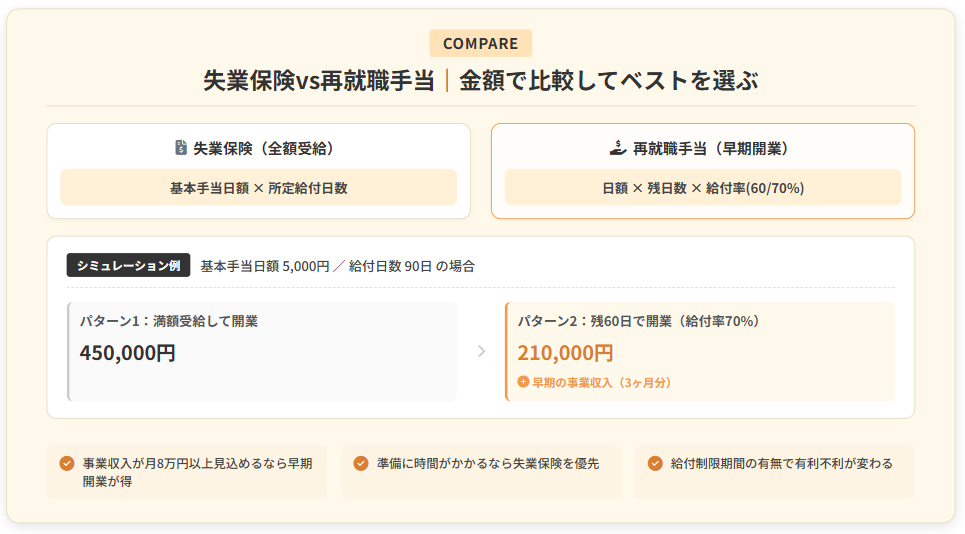Click the orange 210,000円 amount in pattern 2
965x534 pixels.
pyautogui.click(x=565, y=353)
